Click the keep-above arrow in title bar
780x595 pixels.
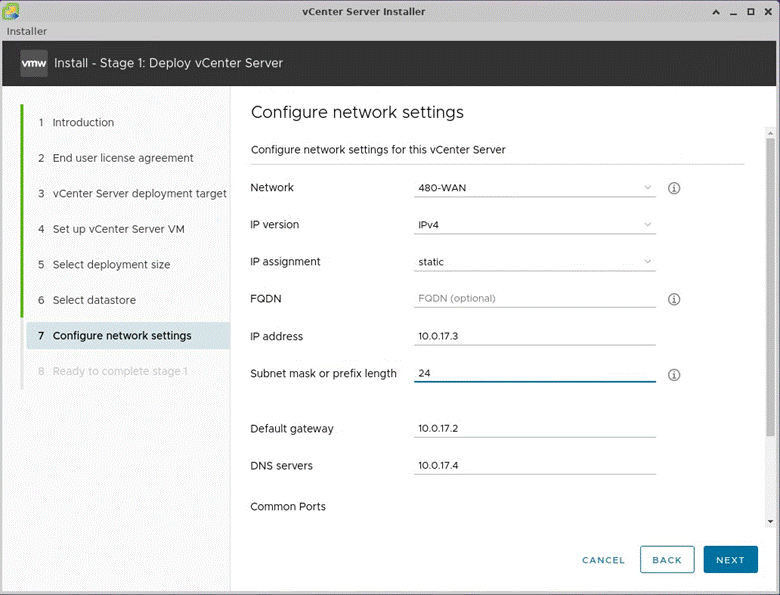point(716,12)
